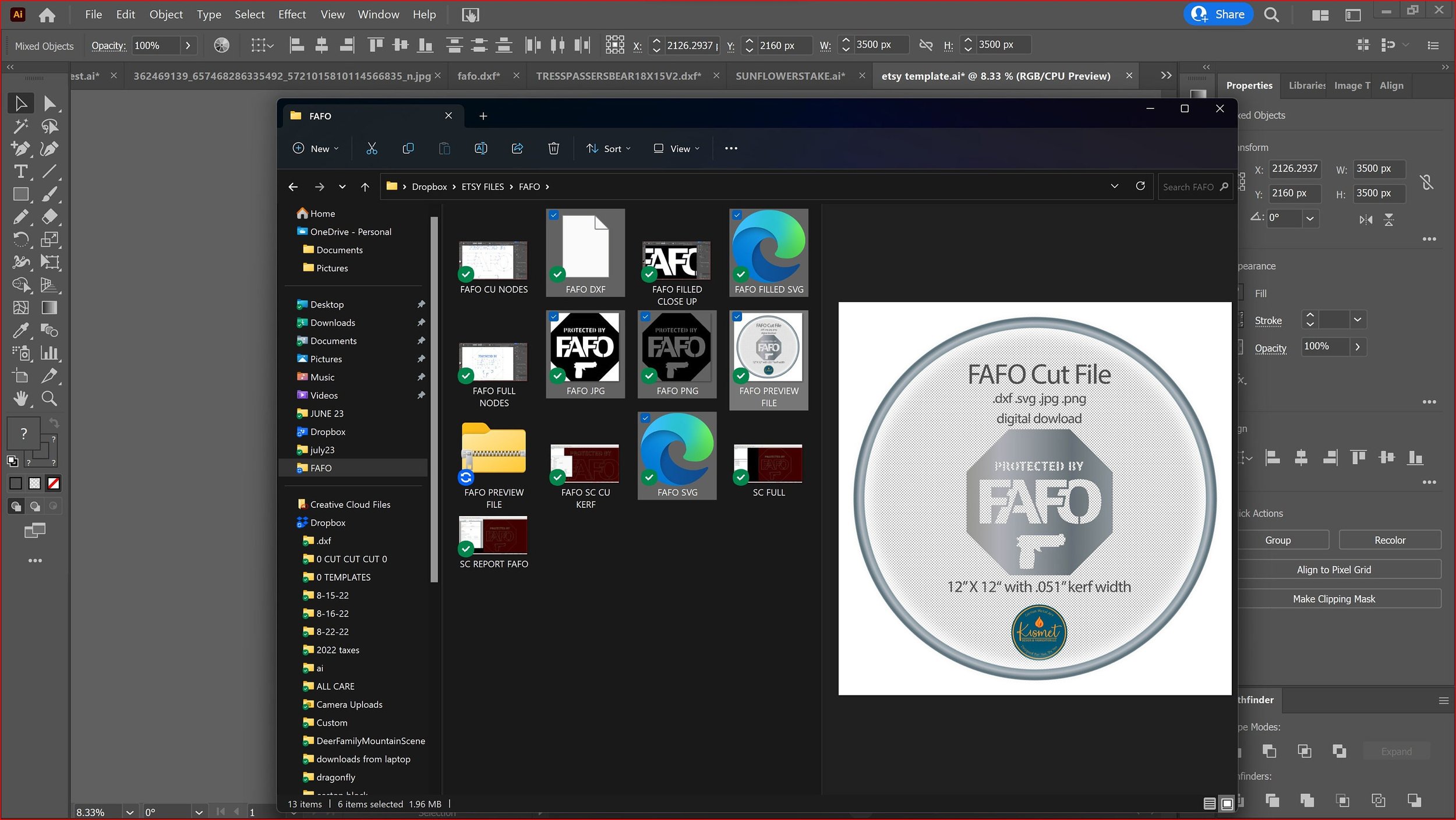The height and width of the screenshot is (820, 1456).
Task: Open 0 TEMPLATES folder in navigation pane
Action: tap(343, 577)
